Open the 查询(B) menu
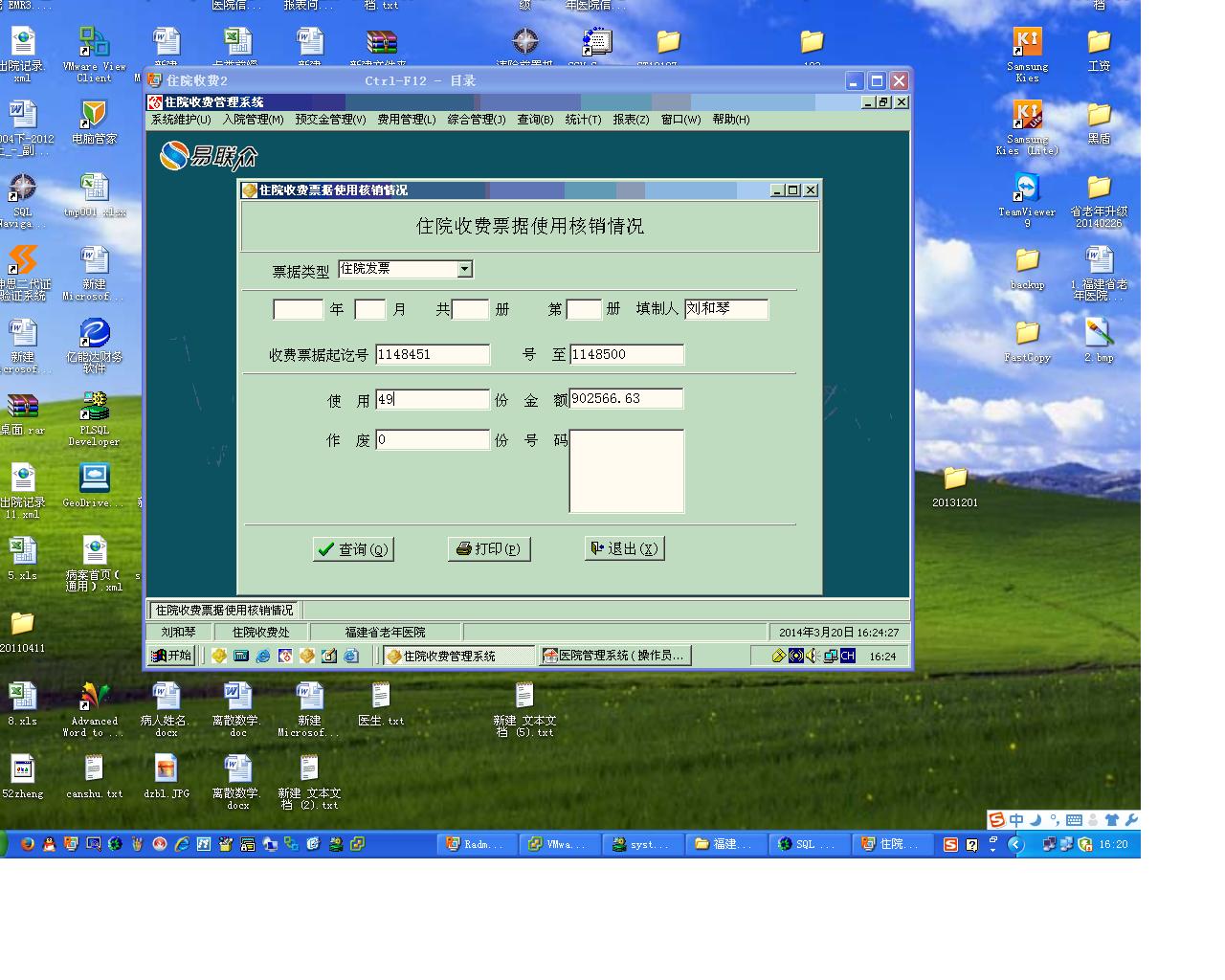Screen dimensions: 1225x980 535,120
